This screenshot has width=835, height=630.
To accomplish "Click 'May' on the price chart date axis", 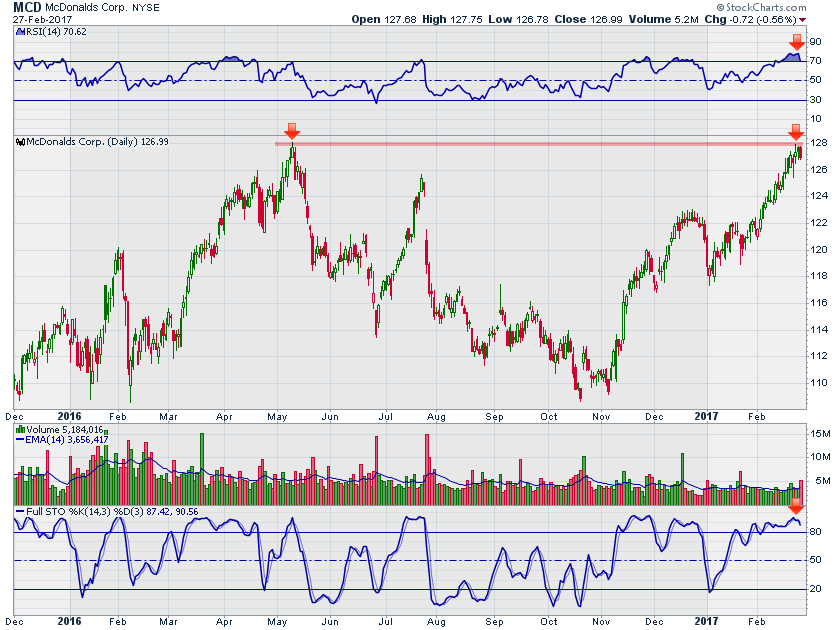I will (x=277, y=417).
